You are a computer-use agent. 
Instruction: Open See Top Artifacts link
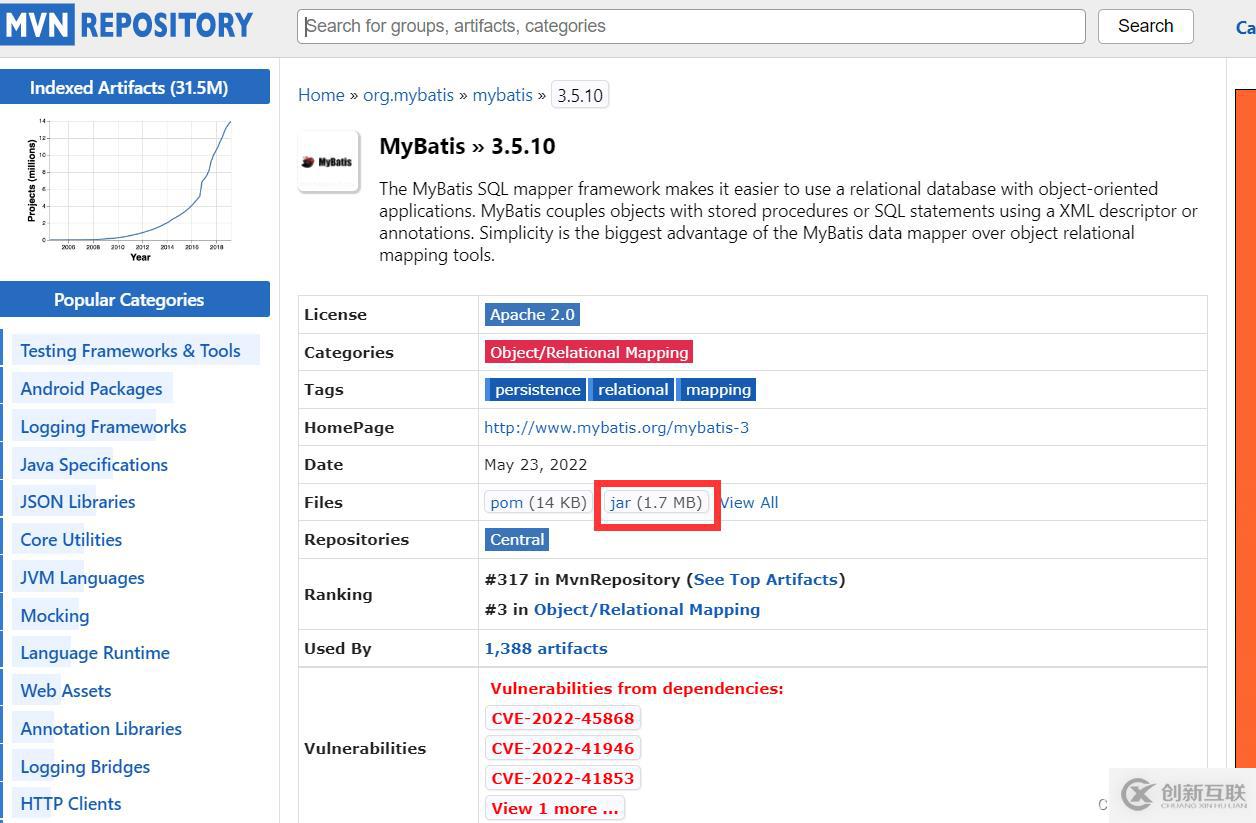(765, 580)
